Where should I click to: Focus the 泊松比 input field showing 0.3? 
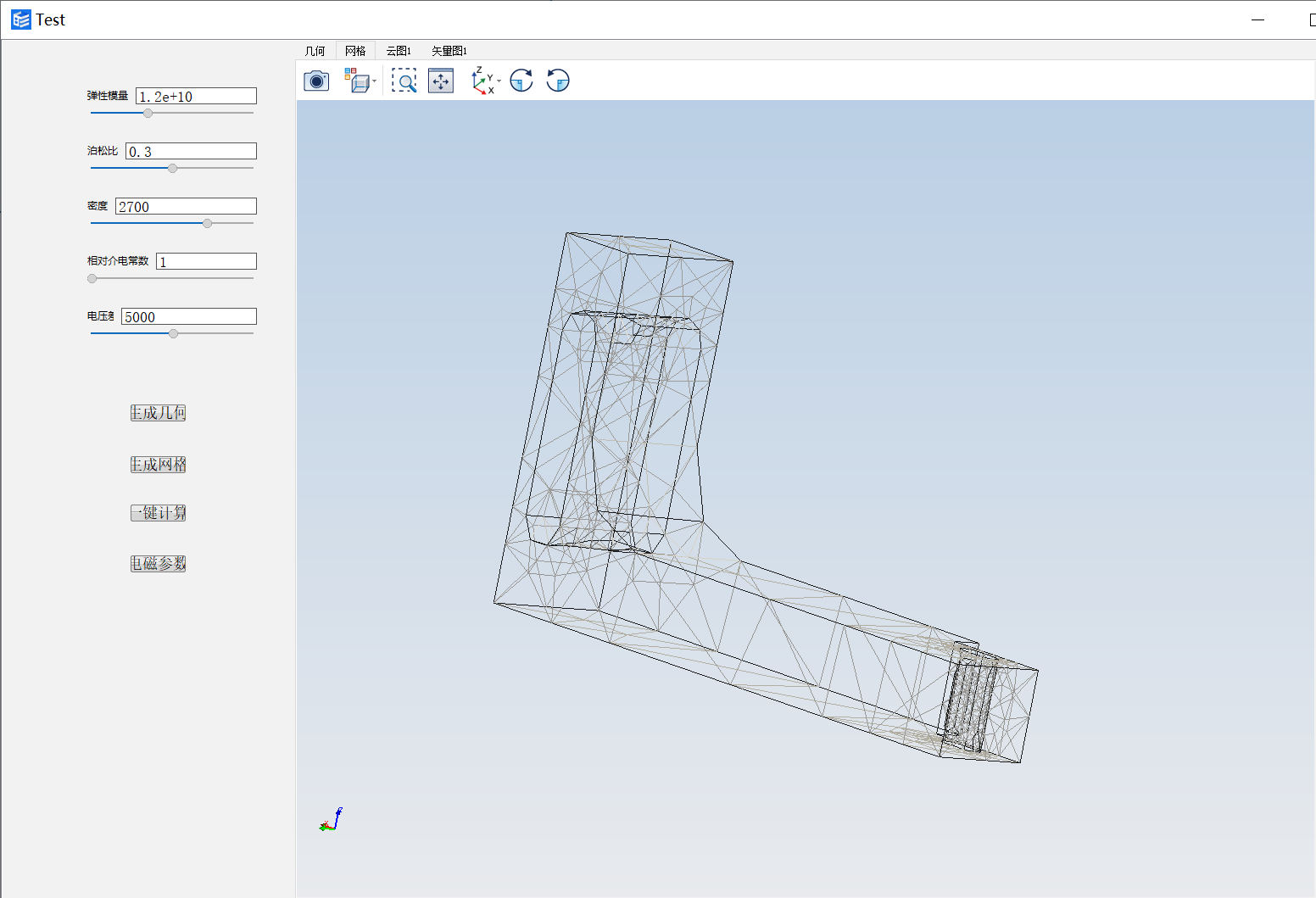click(x=191, y=152)
